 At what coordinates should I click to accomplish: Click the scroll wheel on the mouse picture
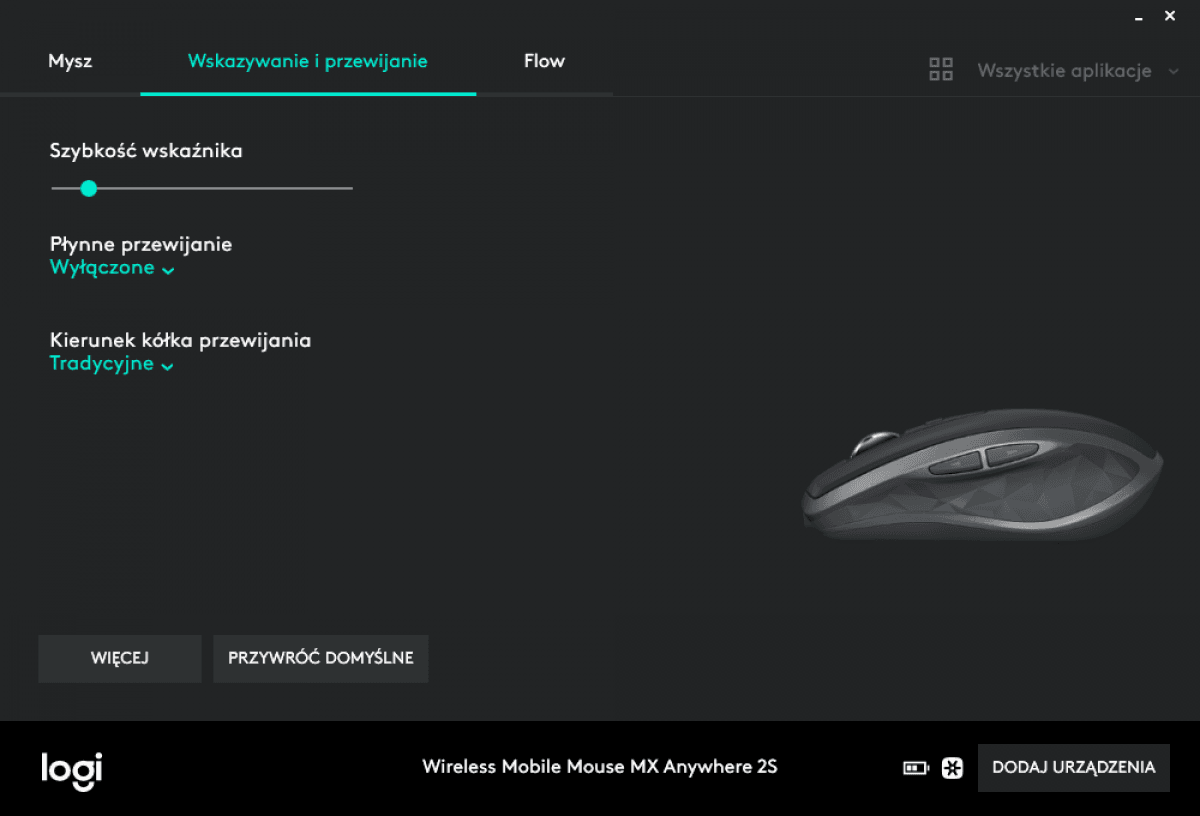(876, 442)
